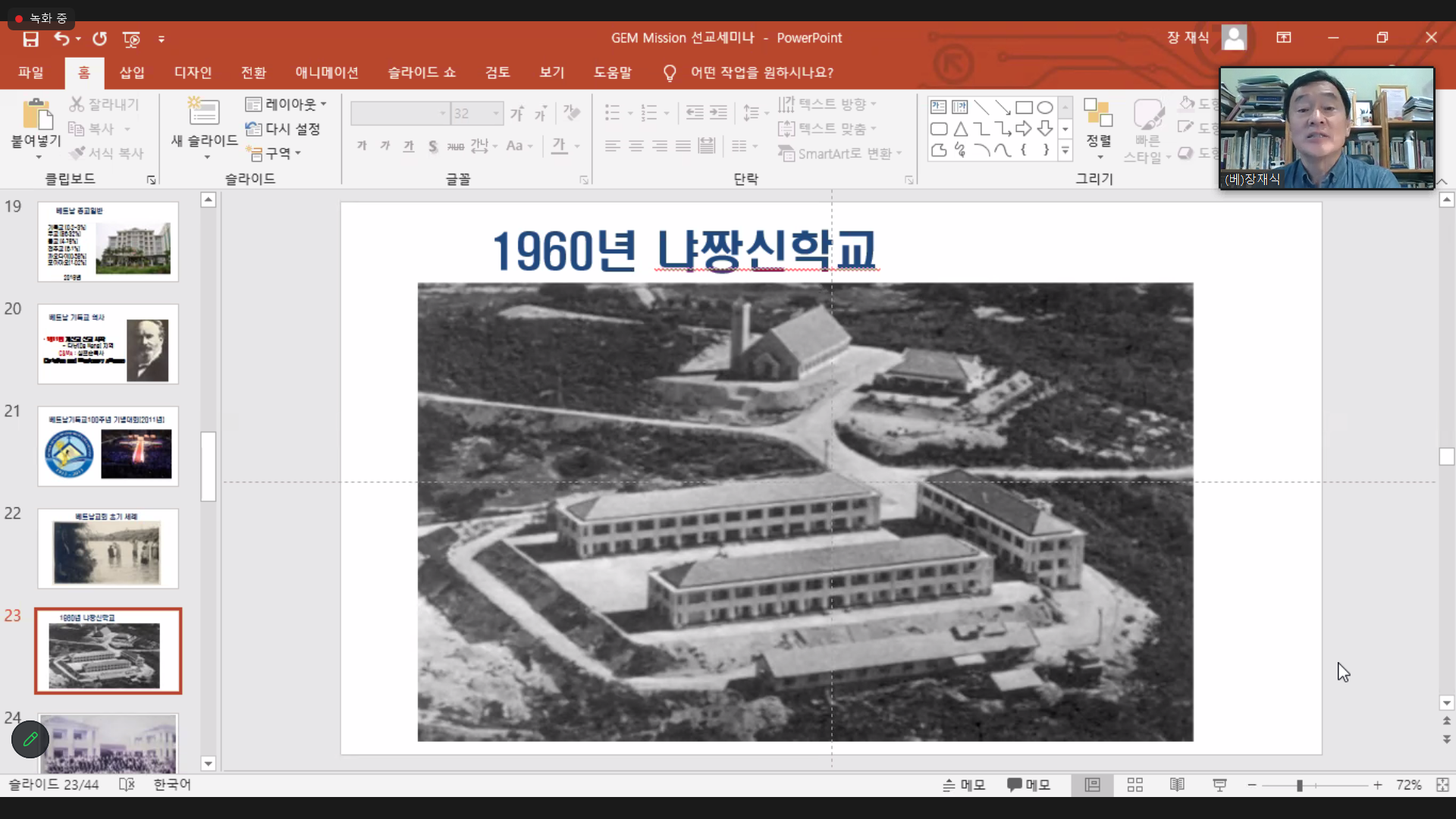Click the Paste clipboard icon

[36, 114]
